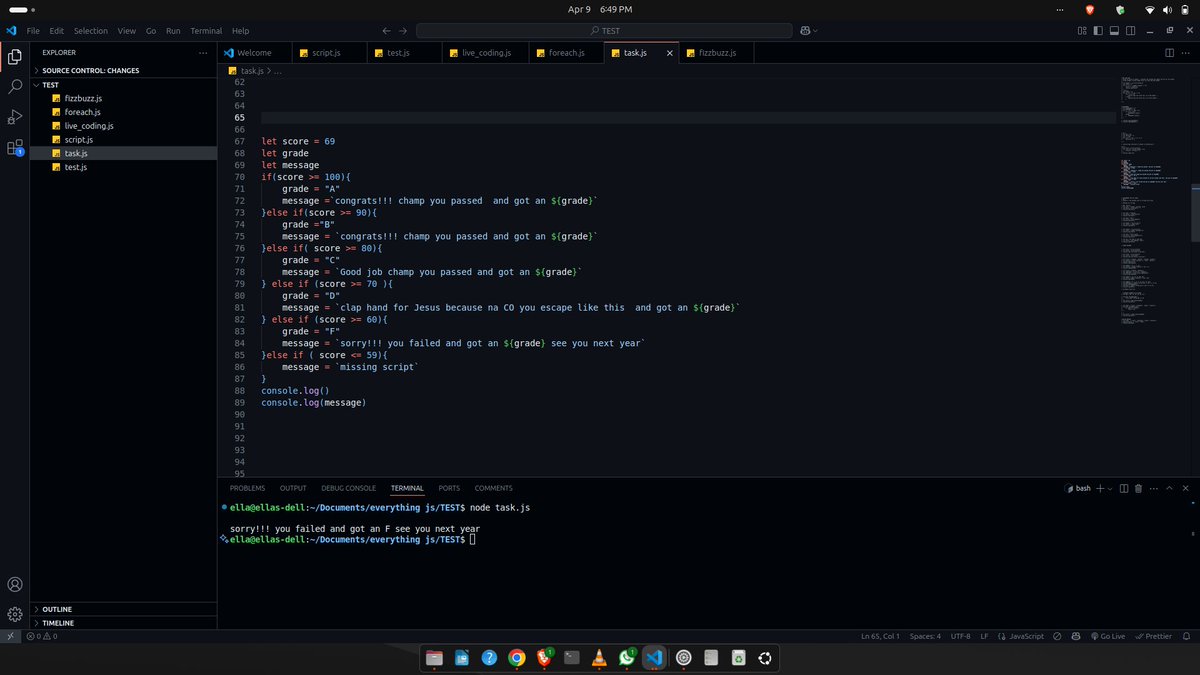Open the Accounts icon in the activity bar
The width and height of the screenshot is (1200, 675).
tap(15, 584)
